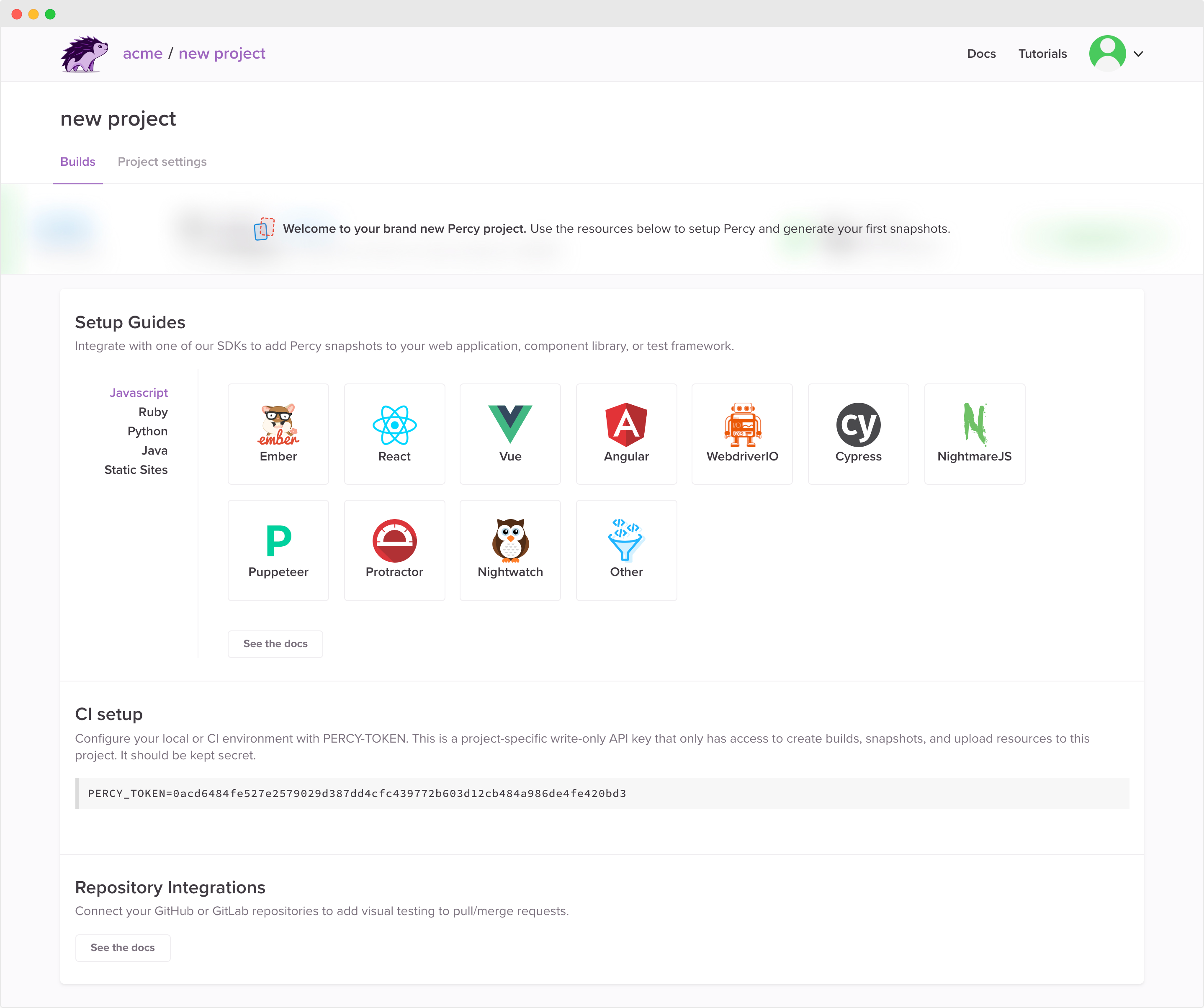
Task: Click See the docs under Setup Guides
Action: 275,643
